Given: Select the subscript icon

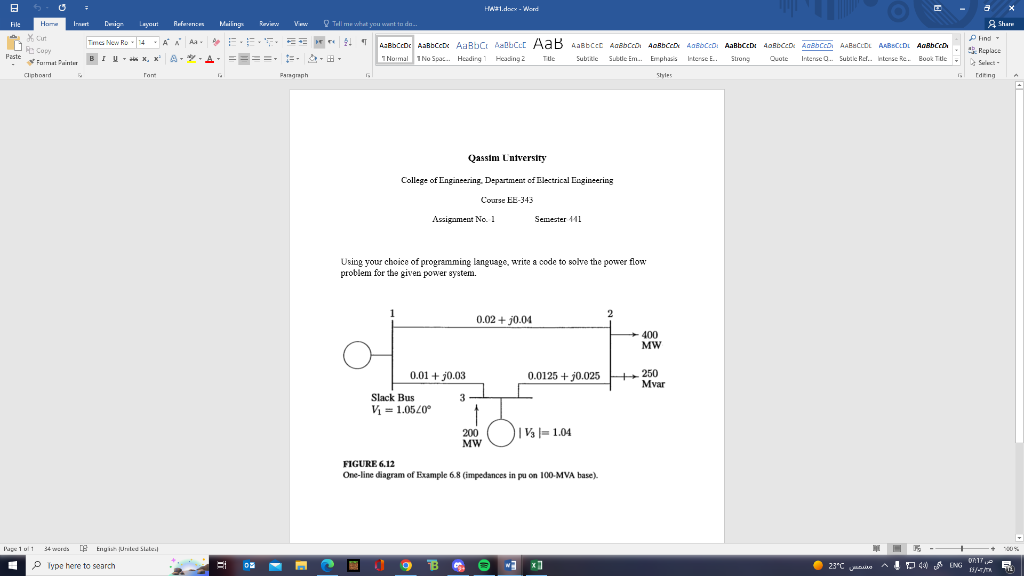Looking at the screenshot, I should (x=143, y=58).
